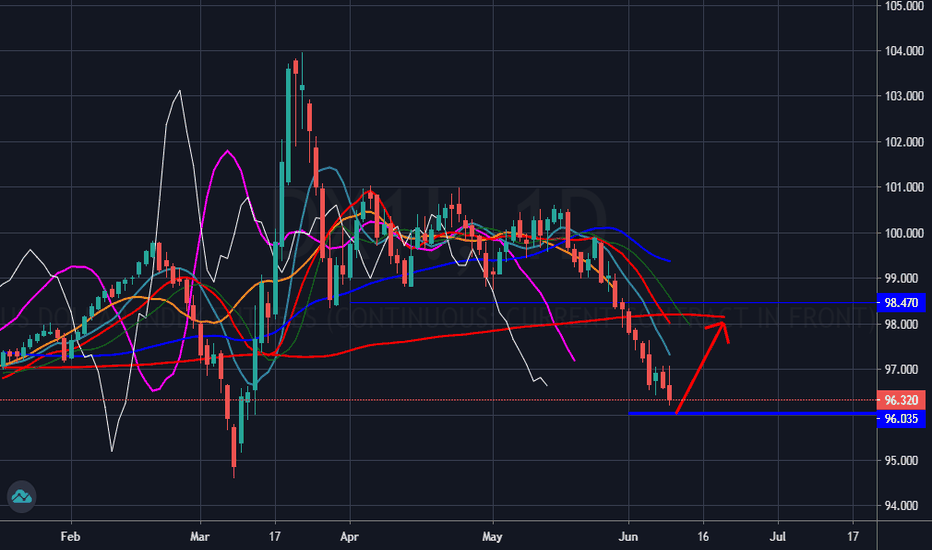This screenshot has height=550, width=932.
Task: Click the TradingView cloud logo icon
Action: (21, 496)
